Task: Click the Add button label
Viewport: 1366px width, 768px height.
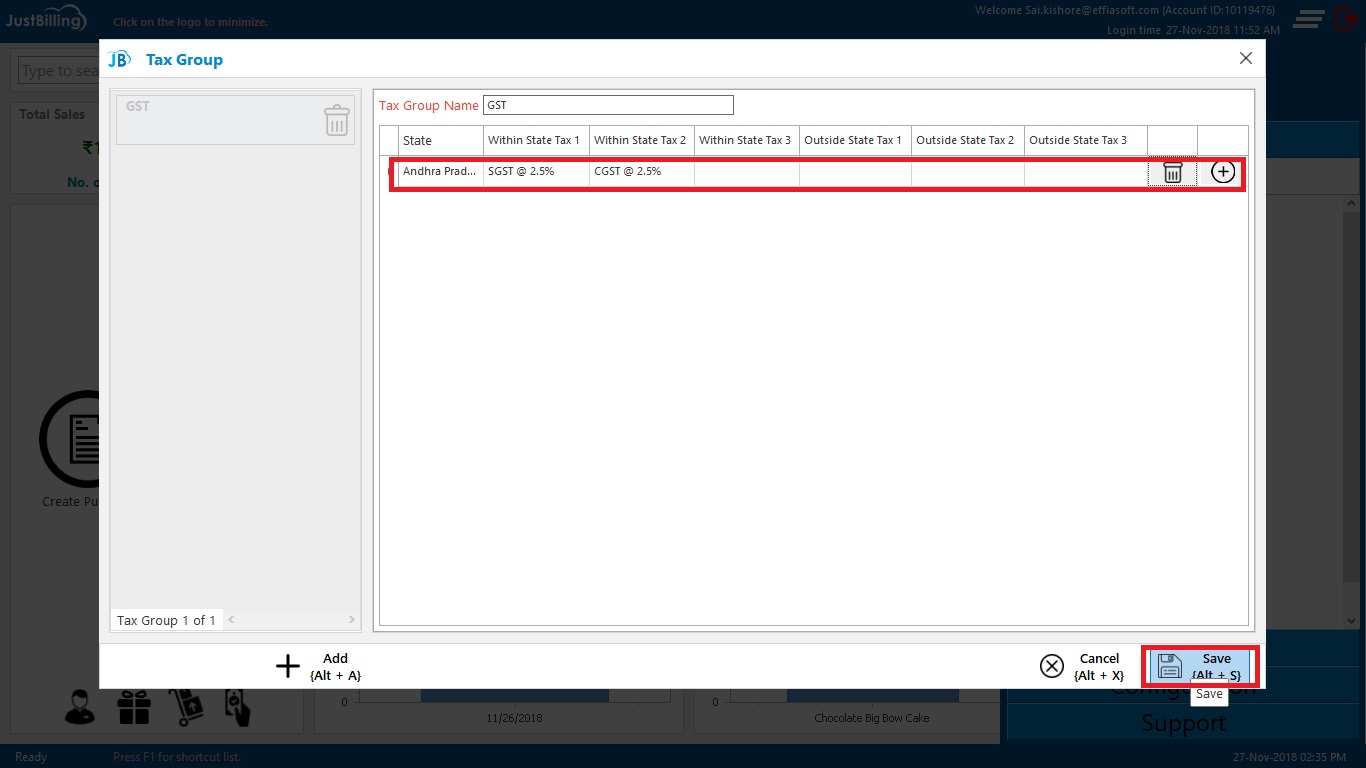Action: tap(335, 667)
